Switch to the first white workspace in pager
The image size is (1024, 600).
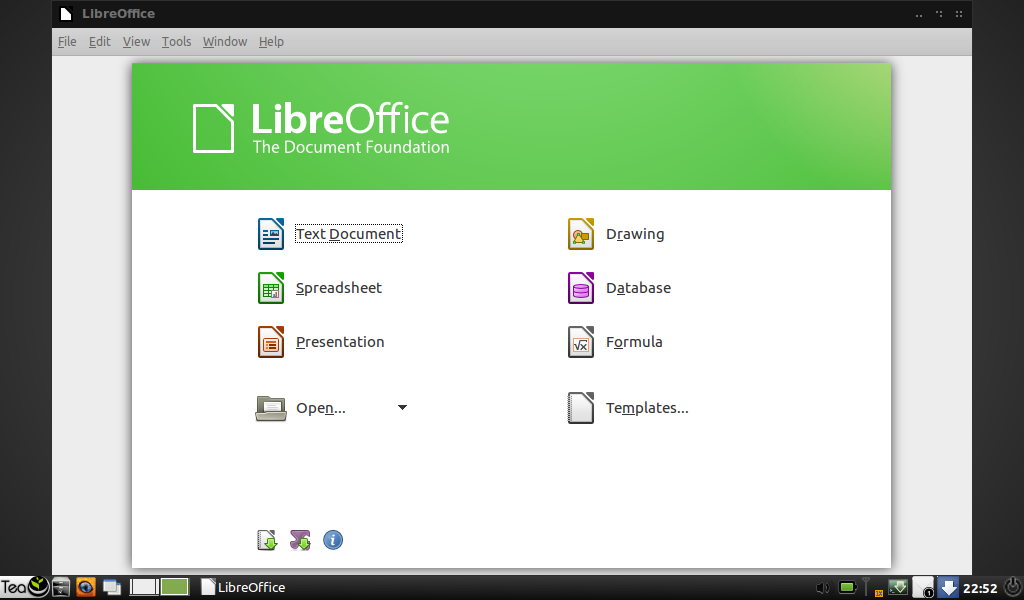coord(144,587)
